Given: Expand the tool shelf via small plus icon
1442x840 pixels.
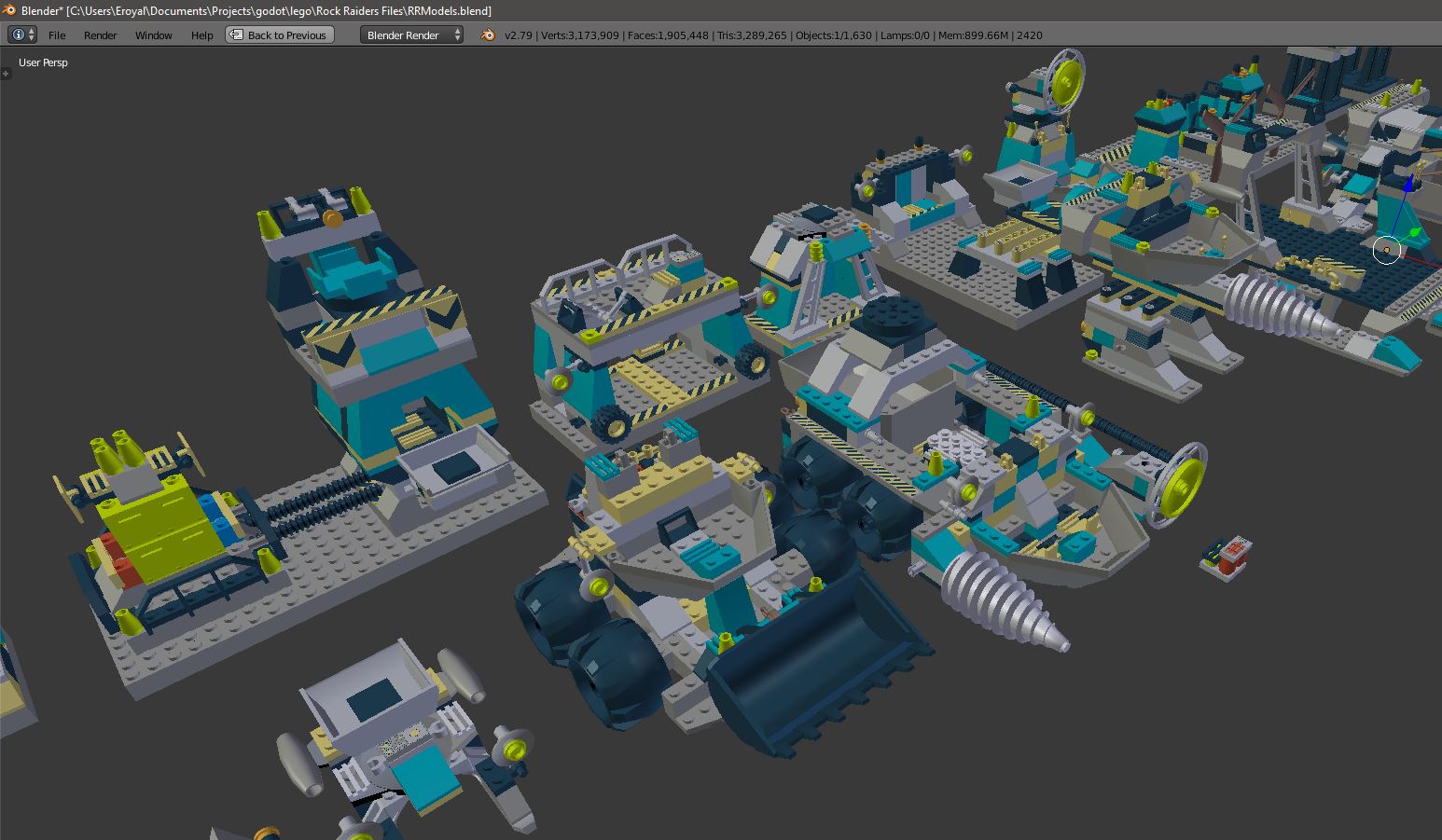Looking at the screenshot, I should [x=6, y=73].
